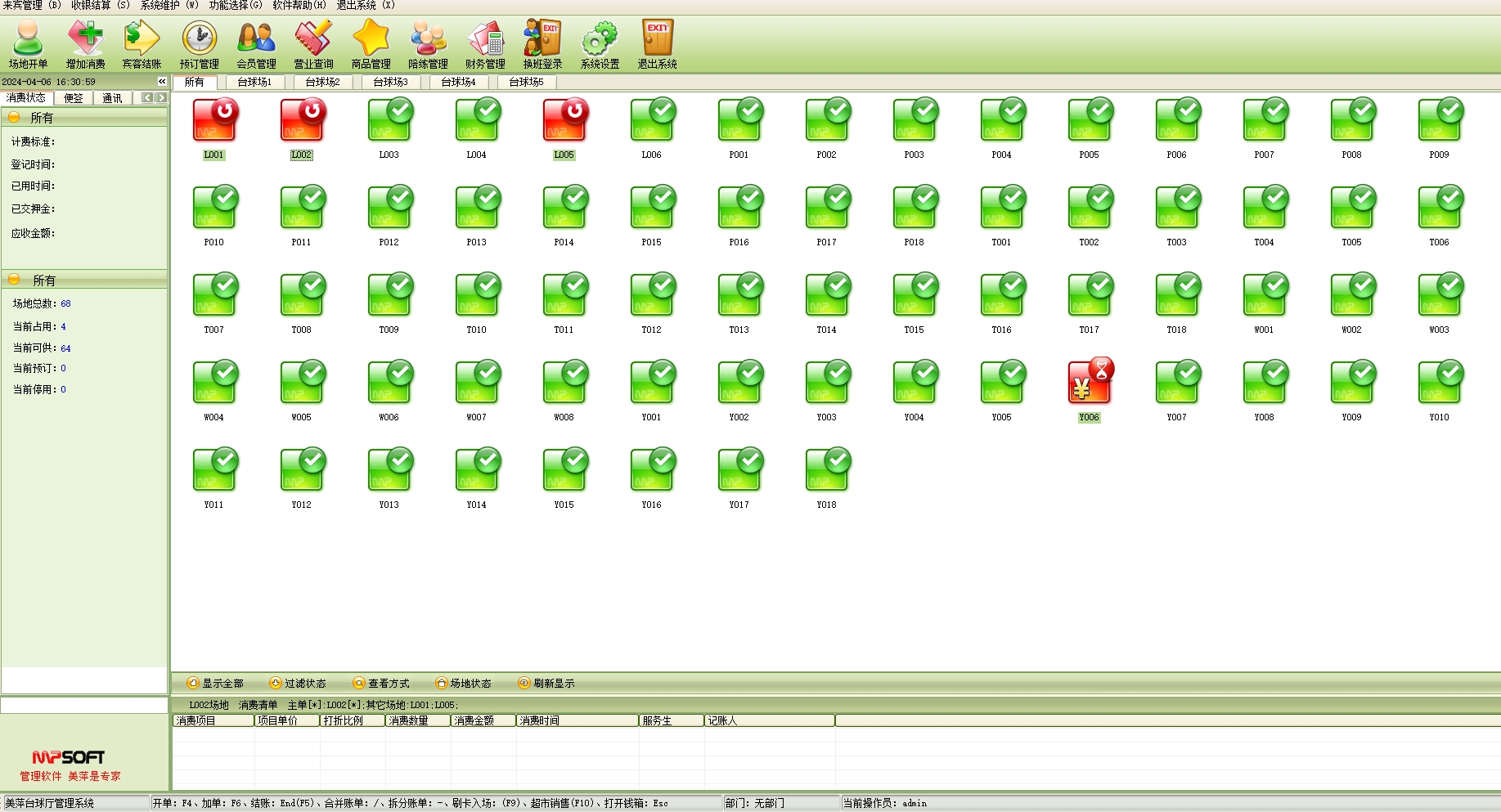Click the 场地开单 toolbar icon
This screenshot has height=812, width=1501.
pos(28,44)
